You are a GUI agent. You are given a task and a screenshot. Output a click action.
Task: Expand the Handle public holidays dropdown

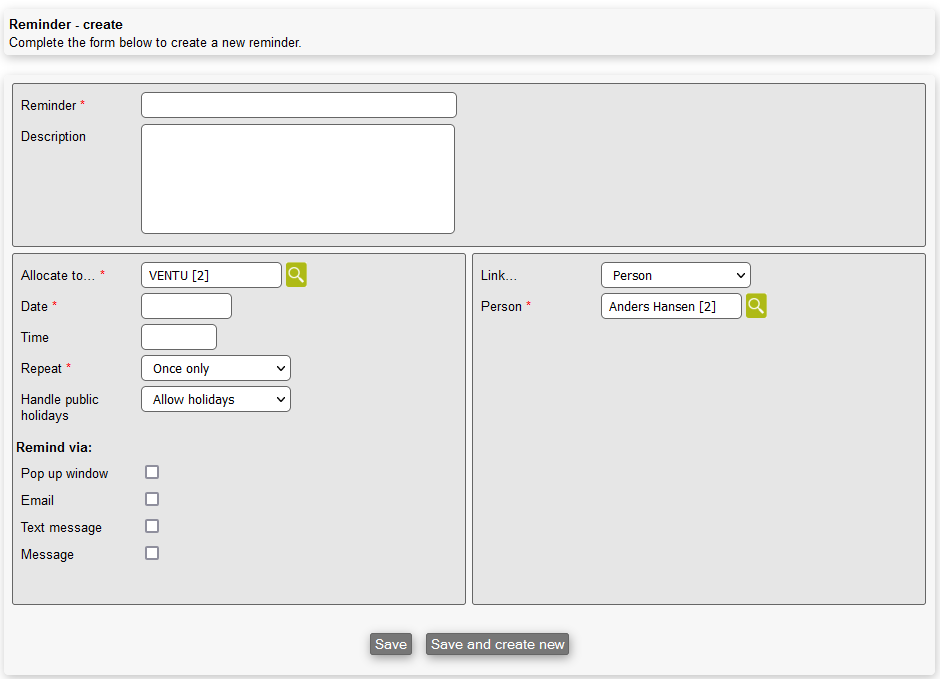215,399
